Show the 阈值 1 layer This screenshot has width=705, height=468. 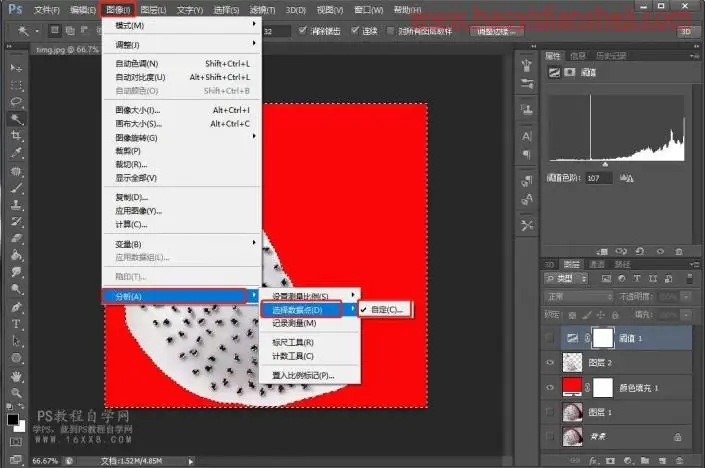549,338
